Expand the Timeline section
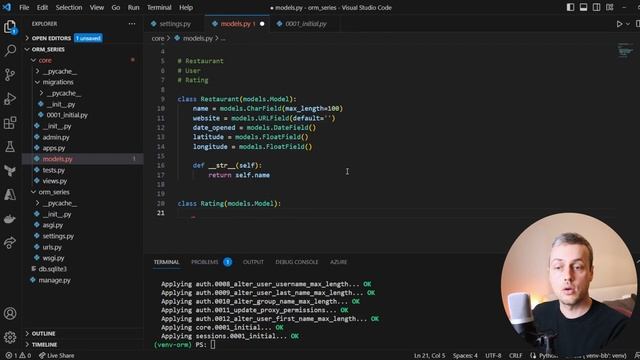This screenshot has height=360, width=640. 44,344
